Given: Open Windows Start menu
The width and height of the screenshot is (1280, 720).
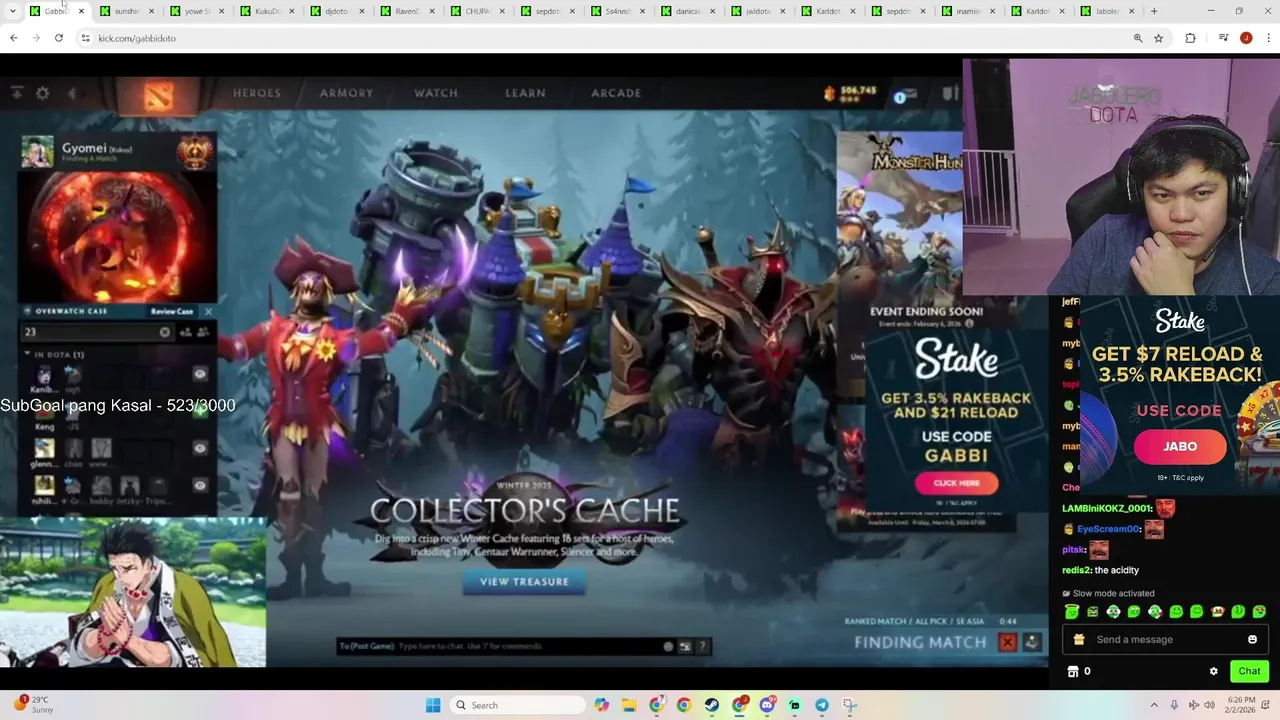Looking at the screenshot, I should (433, 705).
